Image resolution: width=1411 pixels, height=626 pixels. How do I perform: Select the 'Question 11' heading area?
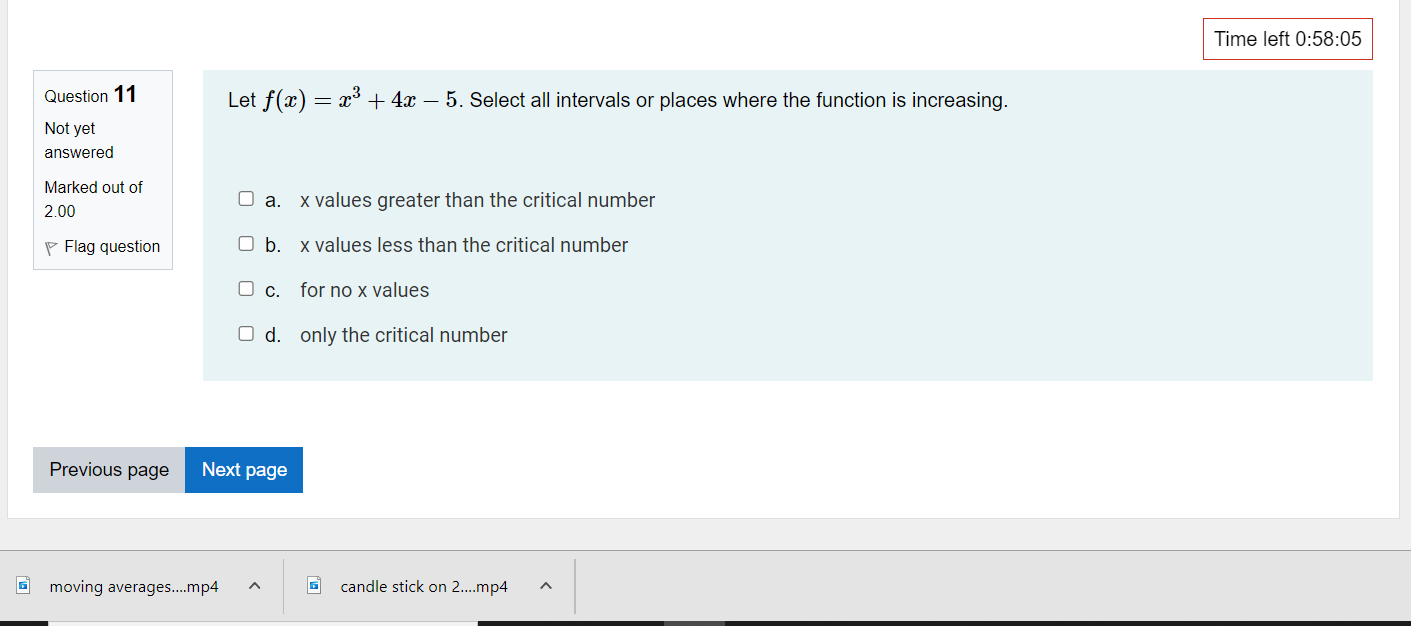tap(88, 94)
